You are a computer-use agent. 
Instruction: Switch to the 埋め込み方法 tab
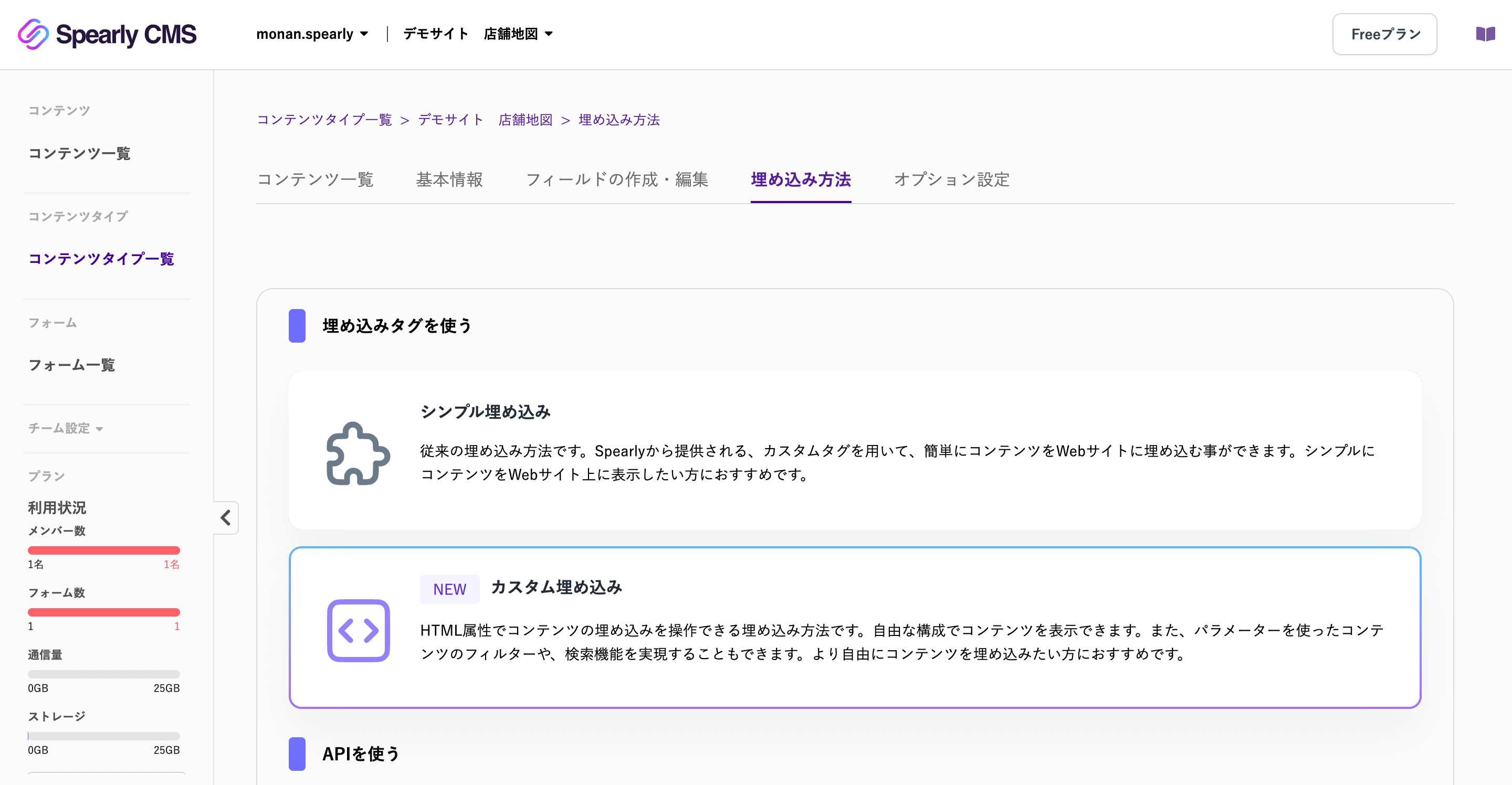click(801, 180)
